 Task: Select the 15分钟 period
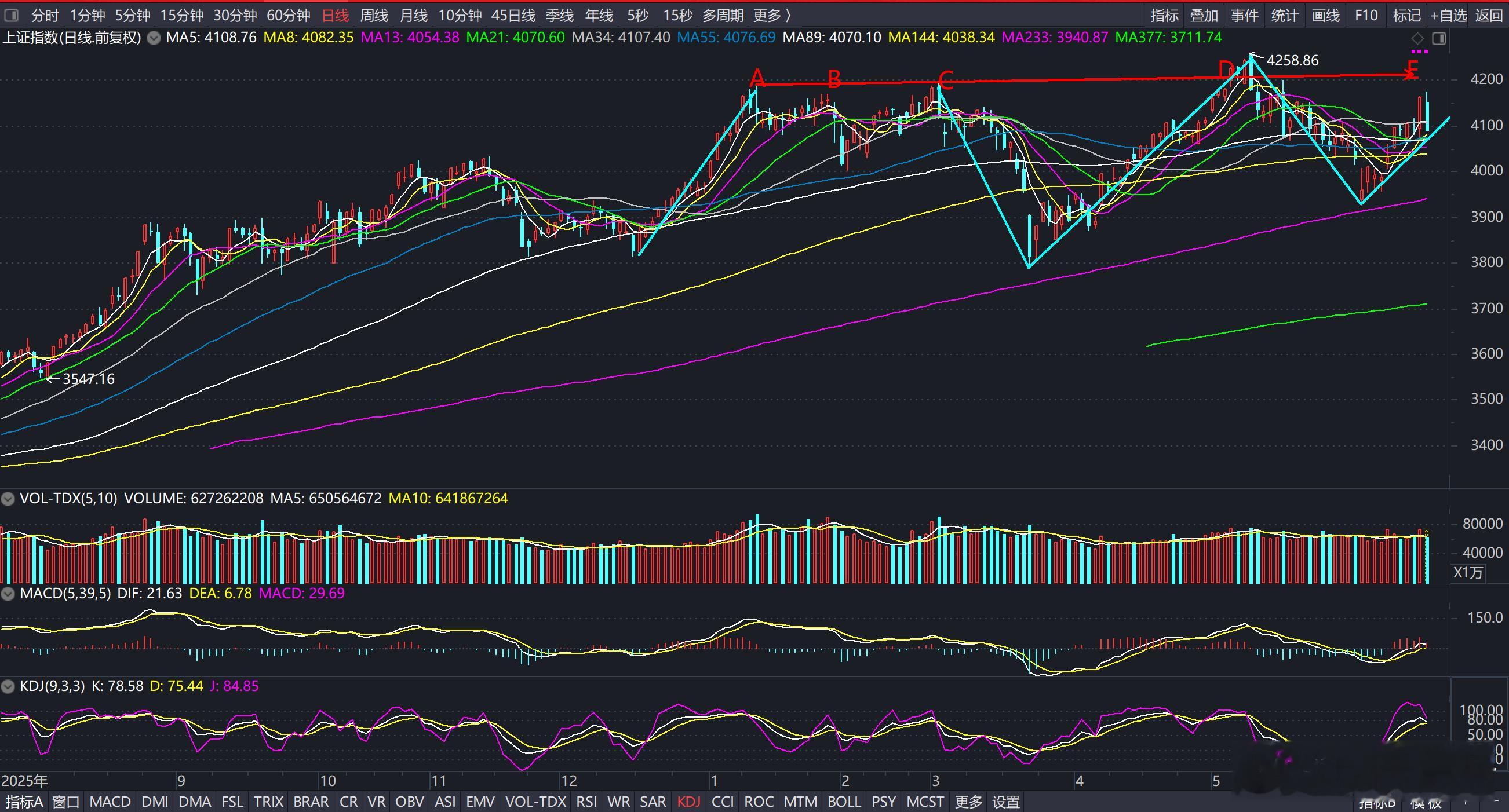[182, 15]
